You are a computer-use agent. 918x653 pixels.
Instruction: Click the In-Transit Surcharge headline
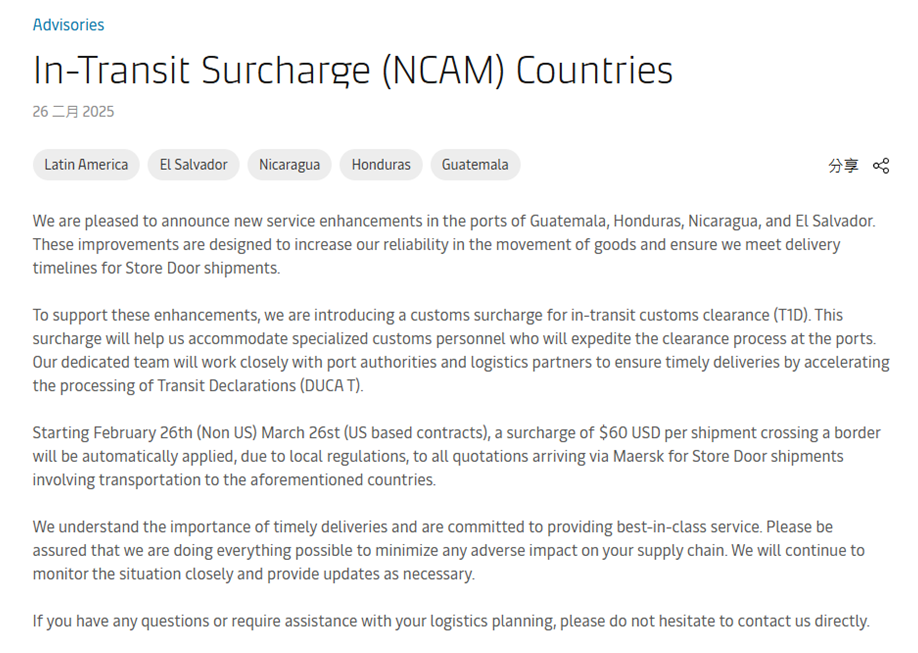[x=352, y=71]
